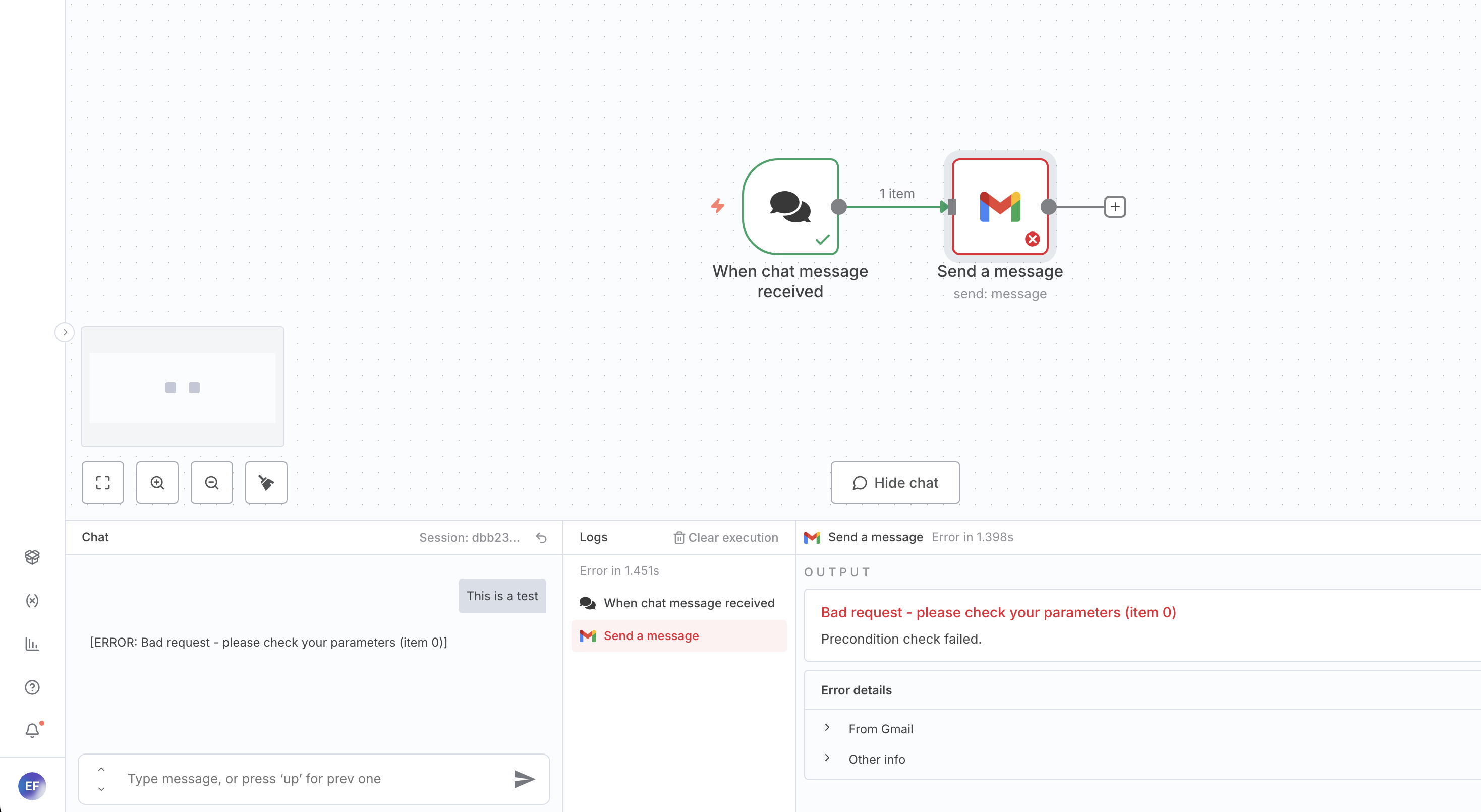Focus the chat message input field
Image resolution: width=1481 pixels, height=812 pixels.
pos(313,779)
